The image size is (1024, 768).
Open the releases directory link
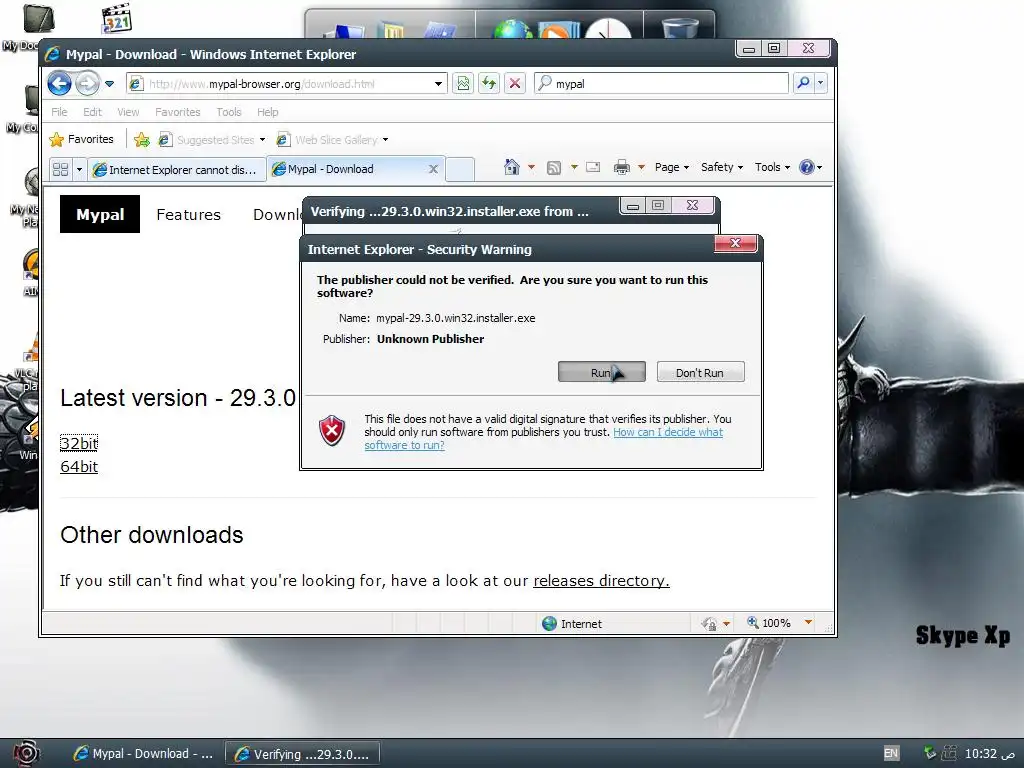601,581
